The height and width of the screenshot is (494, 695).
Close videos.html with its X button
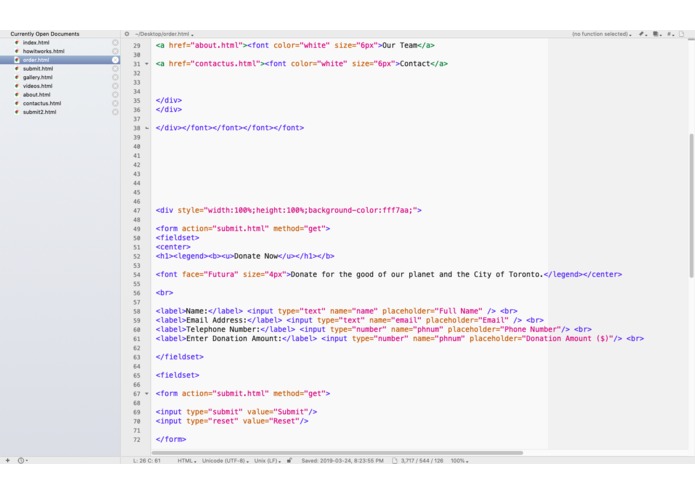pos(115,86)
